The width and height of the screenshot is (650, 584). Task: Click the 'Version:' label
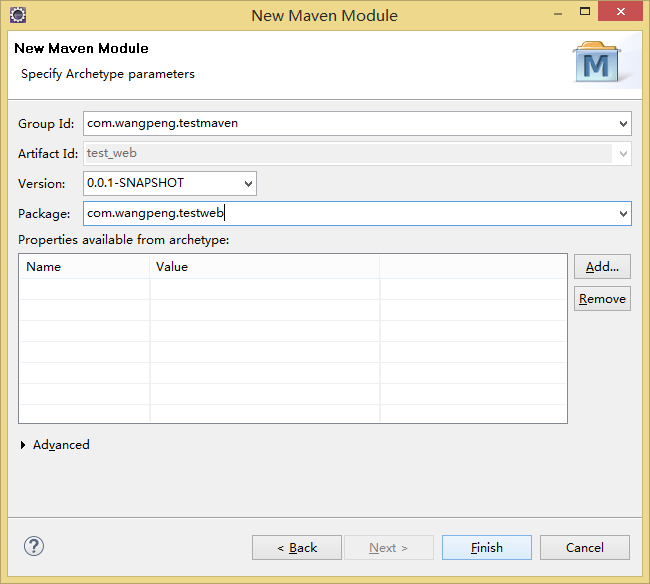click(x=41, y=184)
